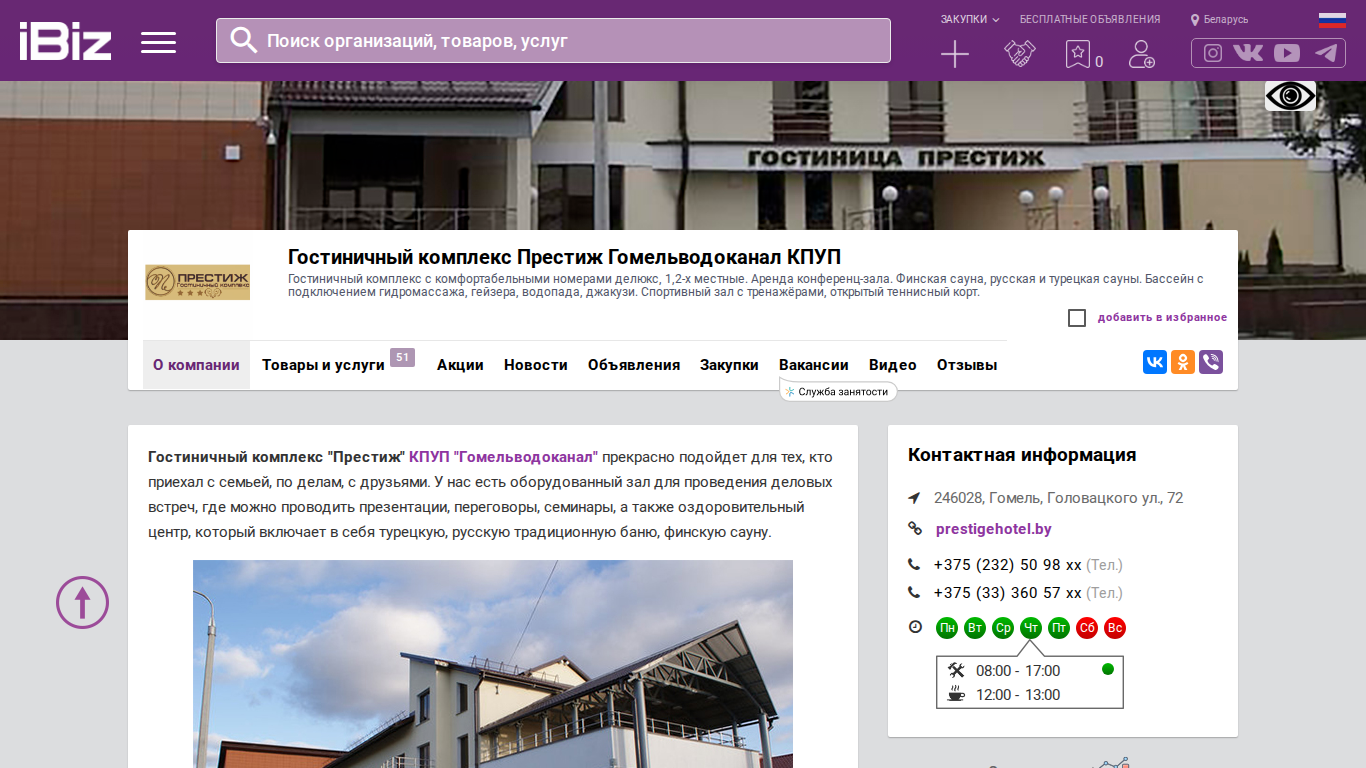Select Saturday (Сб) schedule day
Viewport: 1366px width, 768px height.
click(x=1087, y=628)
